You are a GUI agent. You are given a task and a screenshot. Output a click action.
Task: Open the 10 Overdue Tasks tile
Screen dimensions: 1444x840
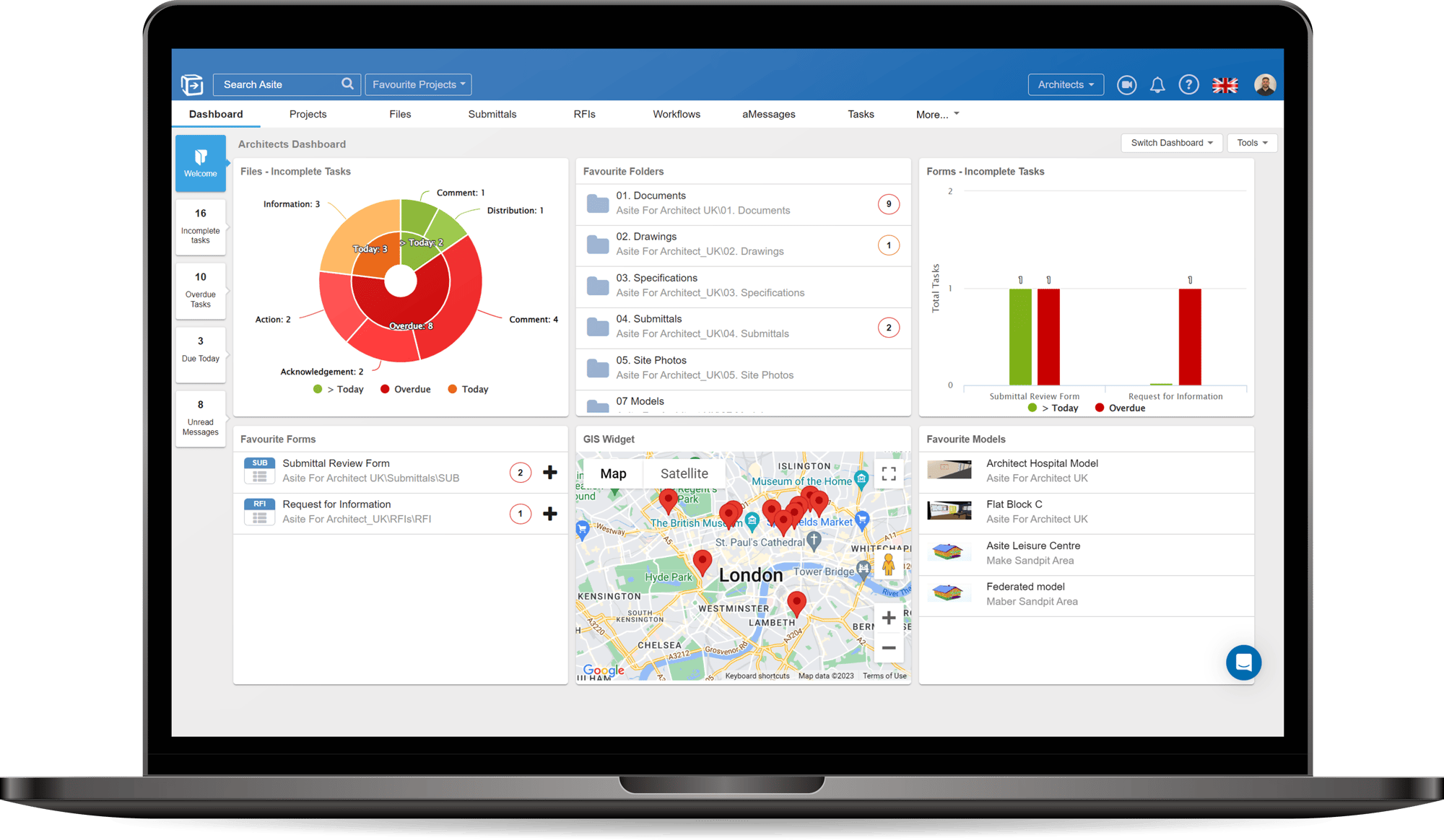coord(201,290)
